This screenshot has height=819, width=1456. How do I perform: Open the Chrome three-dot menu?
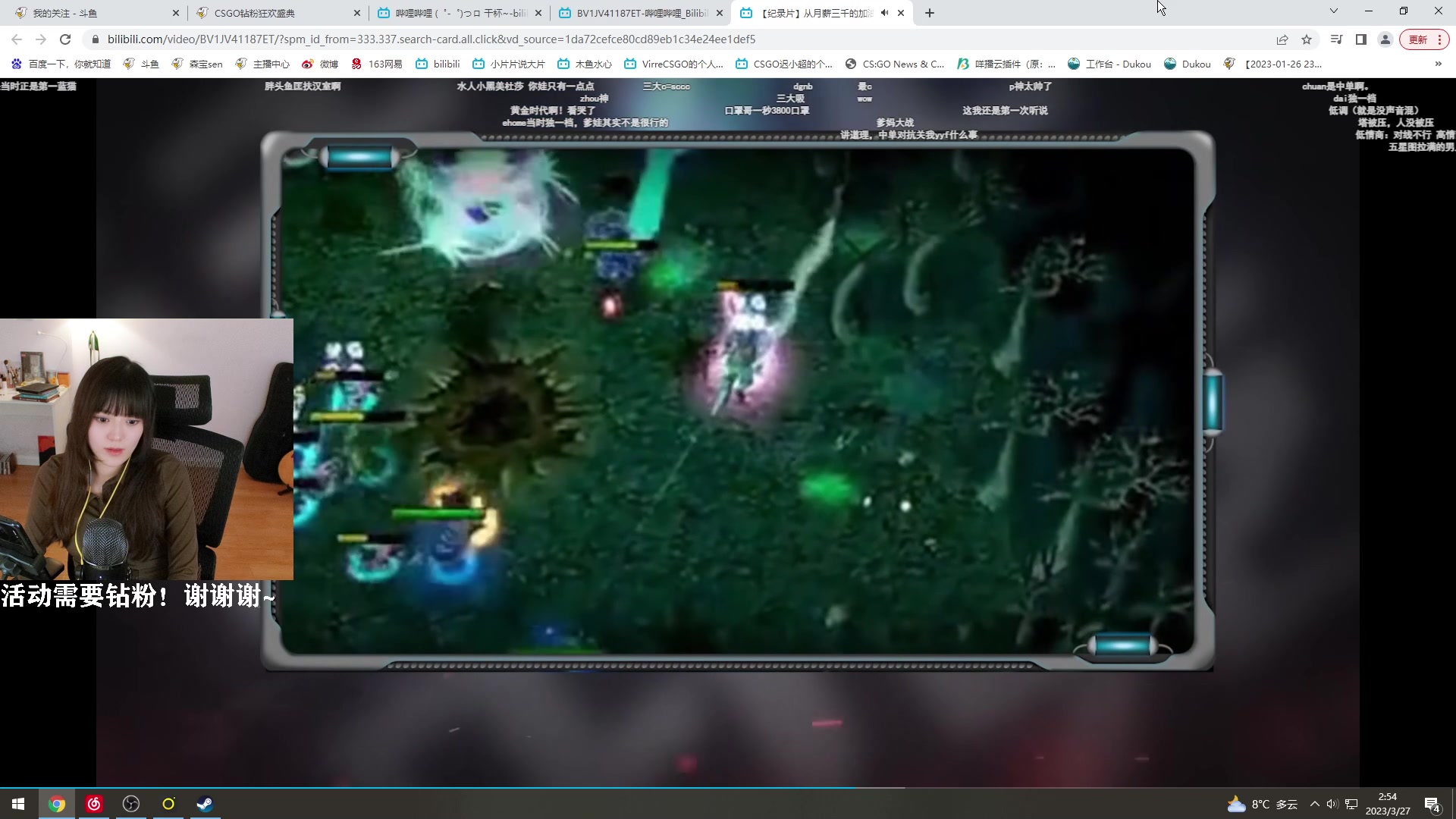click(x=1439, y=39)
